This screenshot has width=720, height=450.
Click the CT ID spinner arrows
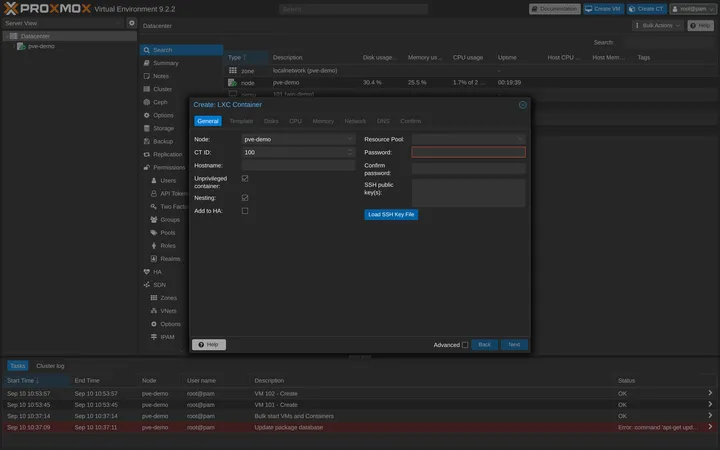point(350,152)
